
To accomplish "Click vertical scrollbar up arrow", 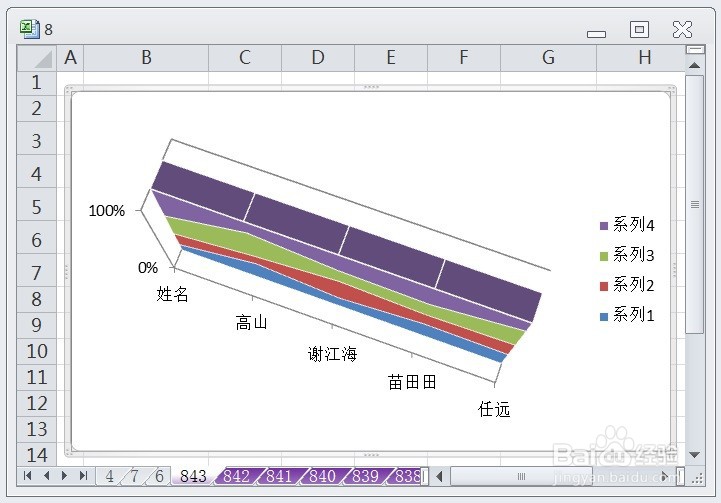I will (x=694, y=66).
